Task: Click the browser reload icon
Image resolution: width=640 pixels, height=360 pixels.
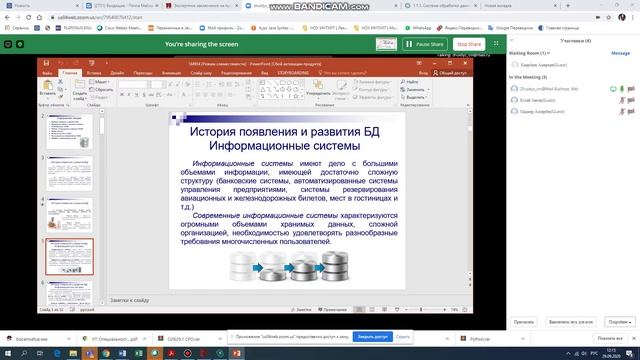Action: point(29,18)
